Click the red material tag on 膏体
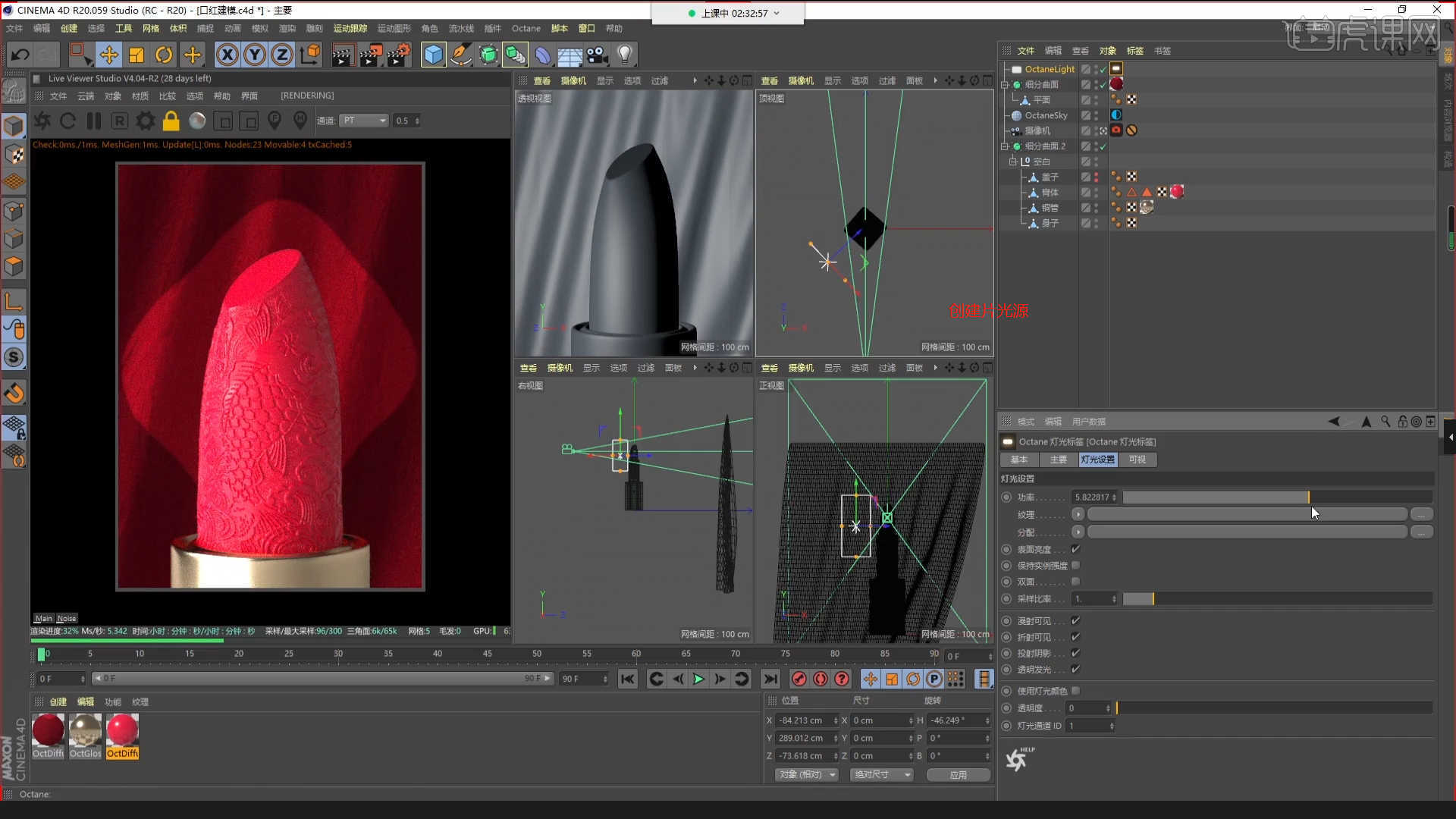 [1177, 192]
